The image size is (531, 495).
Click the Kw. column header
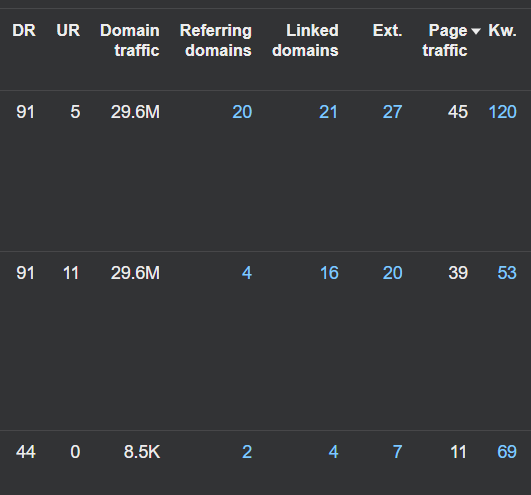pos(503,31)
